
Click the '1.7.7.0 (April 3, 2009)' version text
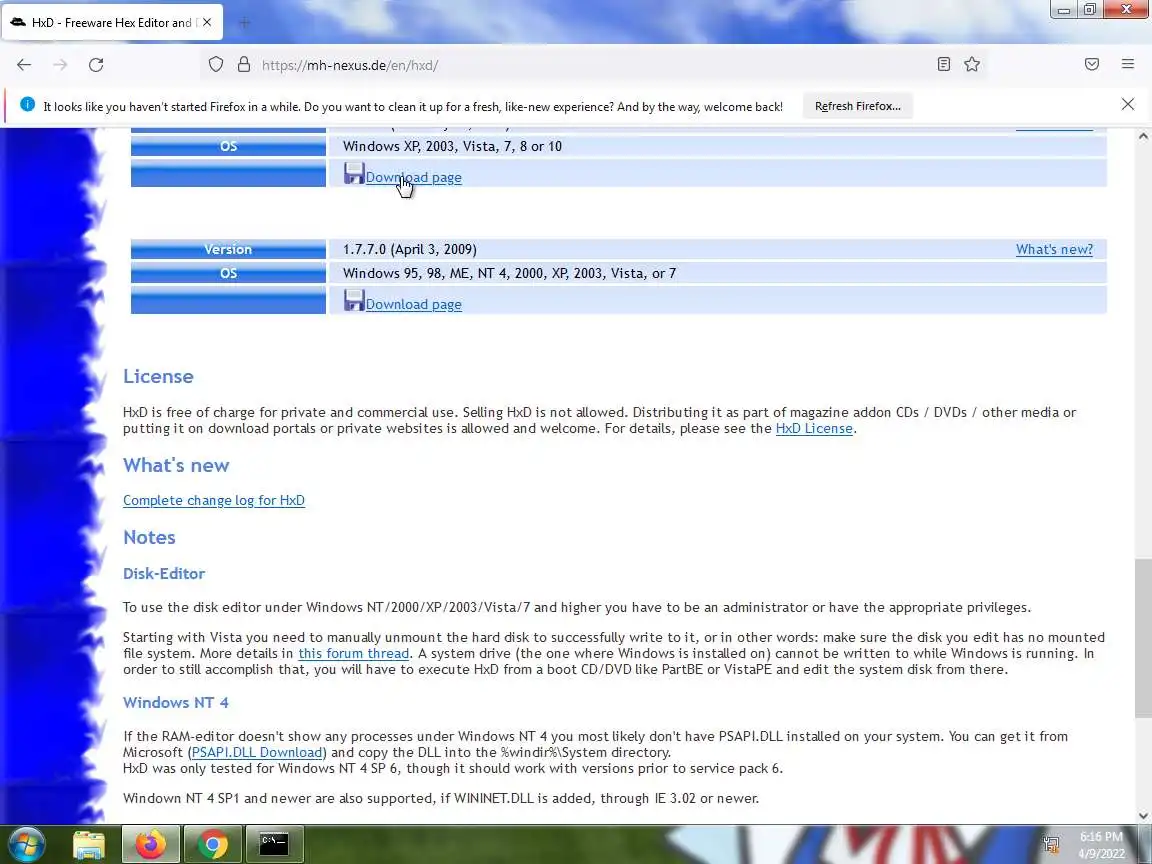[x=410, y=249]
